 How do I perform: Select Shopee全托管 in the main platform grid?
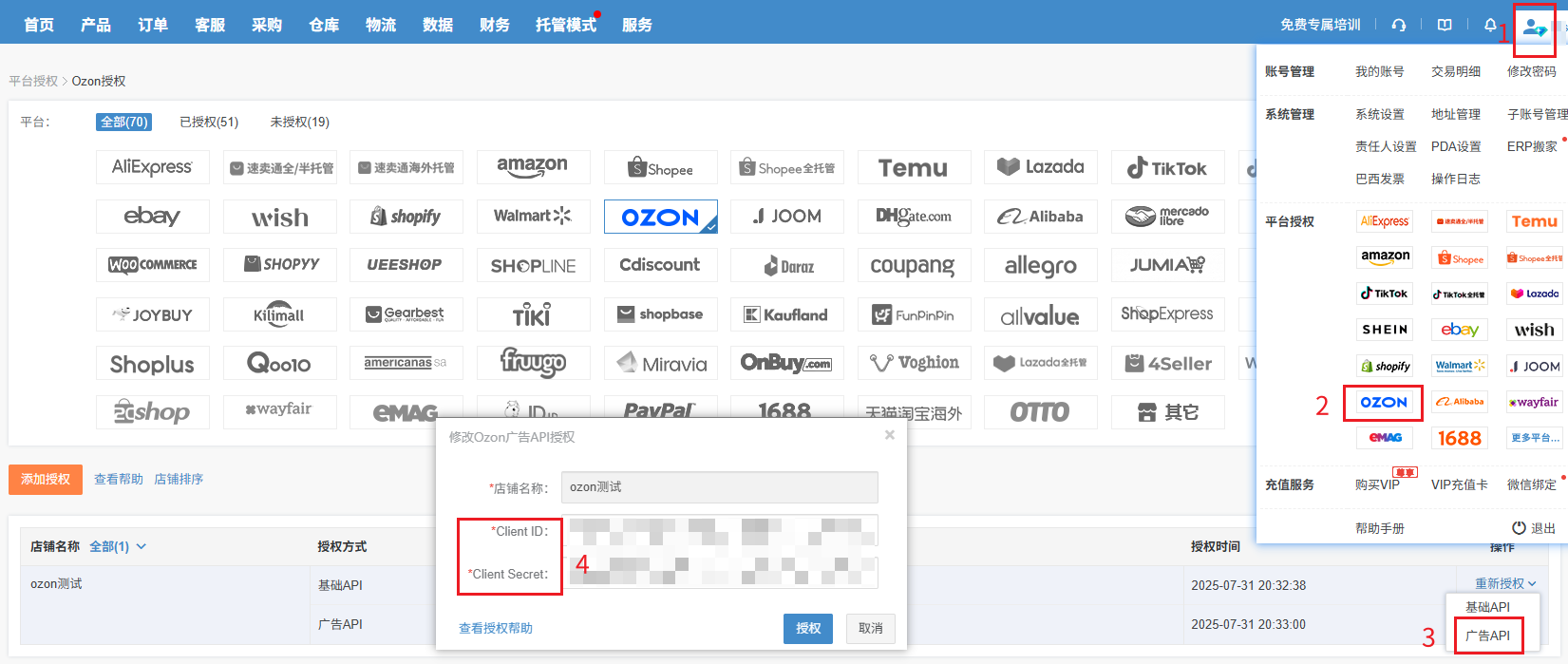[787, 167]
